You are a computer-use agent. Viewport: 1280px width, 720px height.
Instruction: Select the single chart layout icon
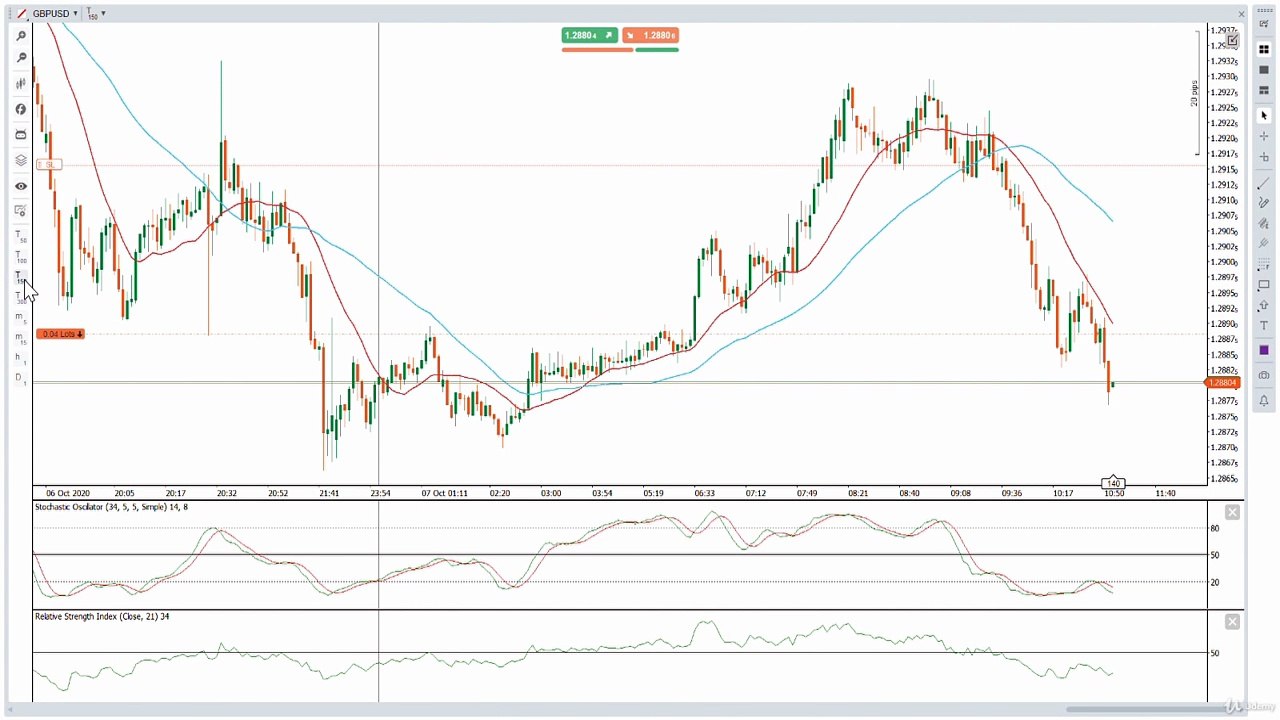[x=1264, y=70]
